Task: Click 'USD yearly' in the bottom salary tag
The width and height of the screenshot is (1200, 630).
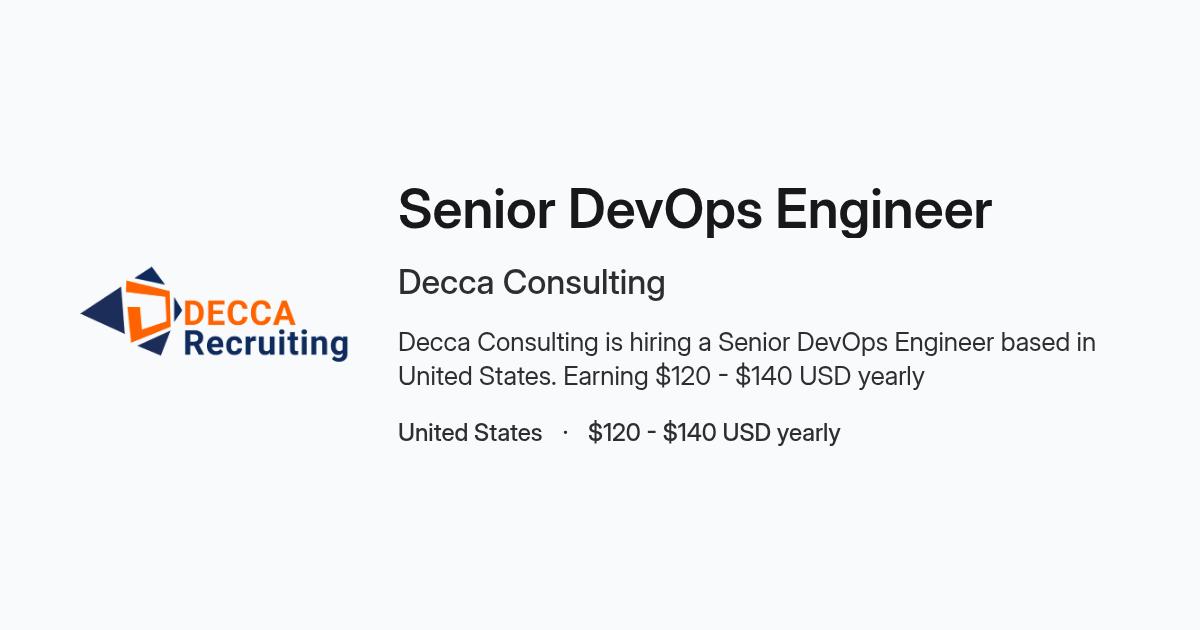Action: click(781, 433)
